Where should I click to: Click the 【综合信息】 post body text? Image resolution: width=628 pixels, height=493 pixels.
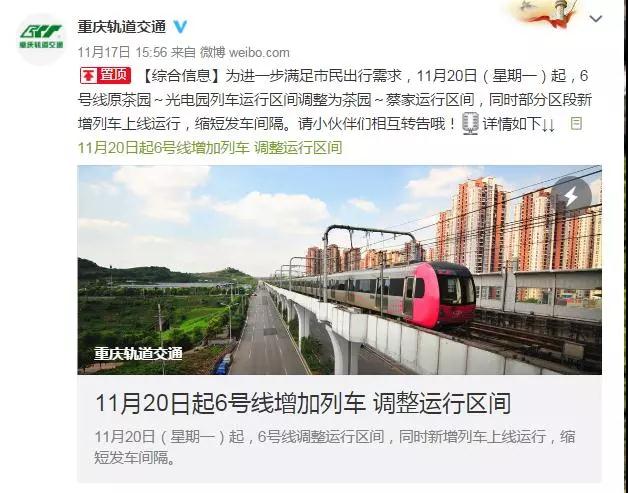334,100
